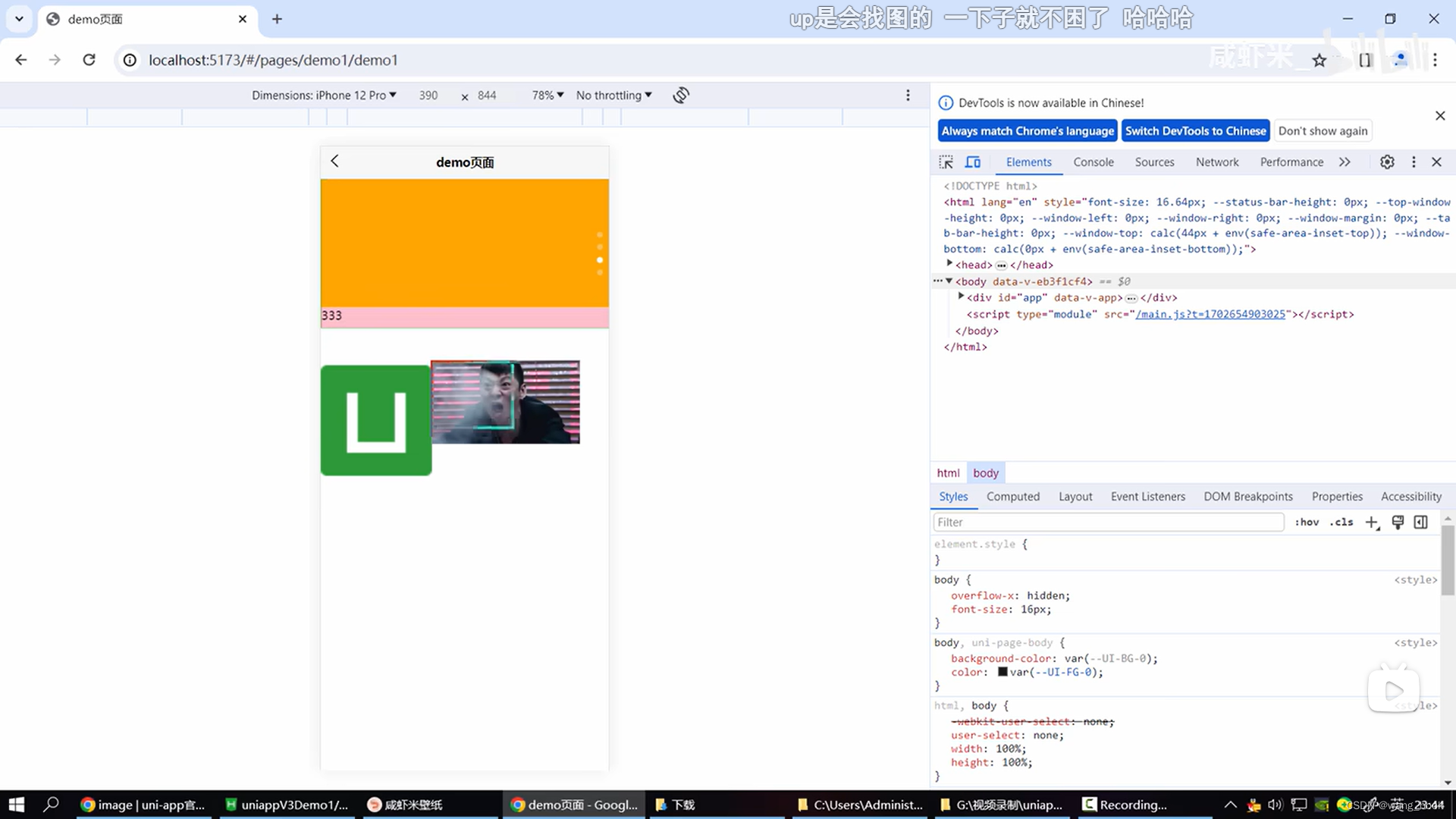Close DevTools panel
The height and width of the screenshot is (819, 1456).
(x=1436, y=162)
